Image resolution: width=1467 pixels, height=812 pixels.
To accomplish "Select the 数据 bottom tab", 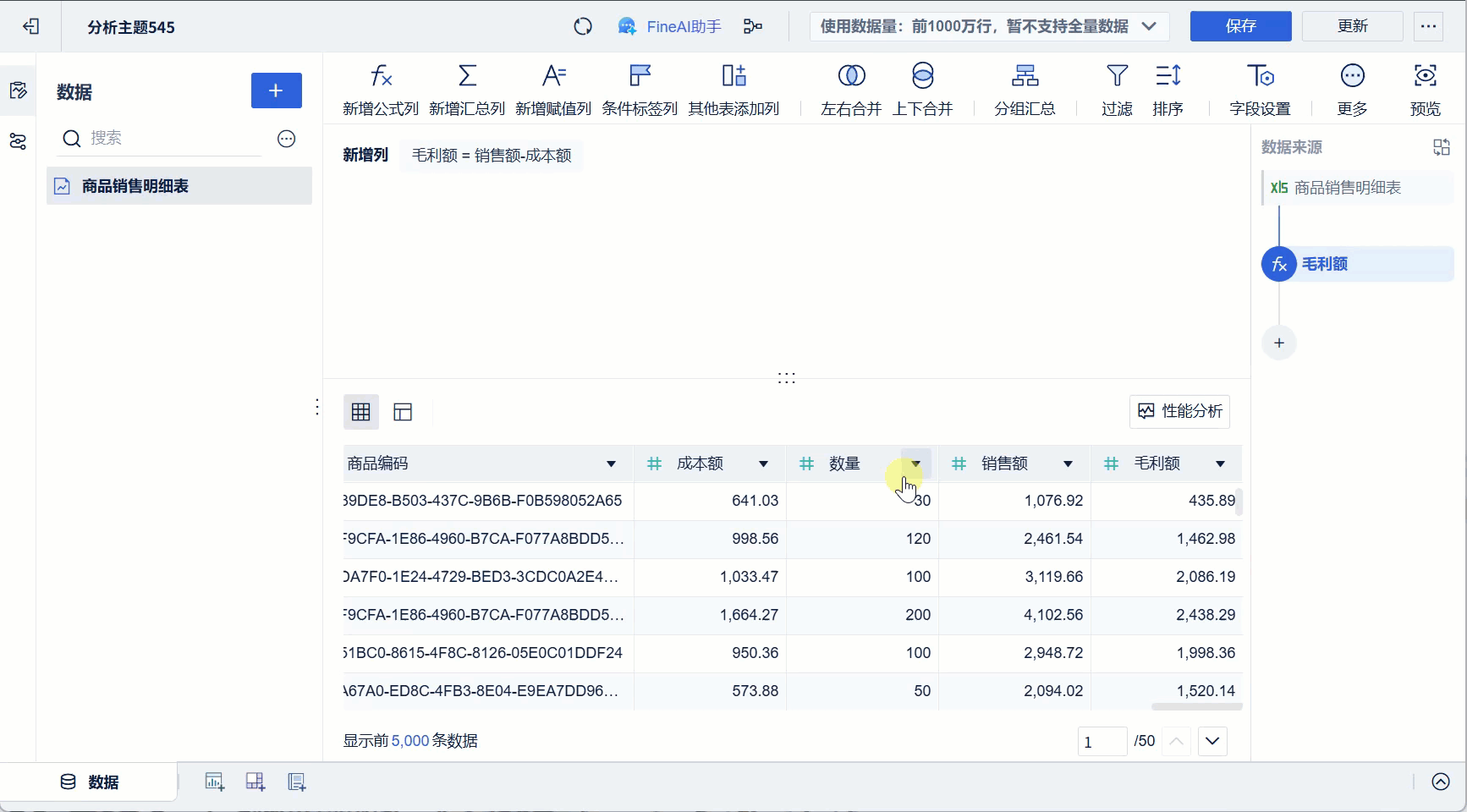I will pos(90,782).
